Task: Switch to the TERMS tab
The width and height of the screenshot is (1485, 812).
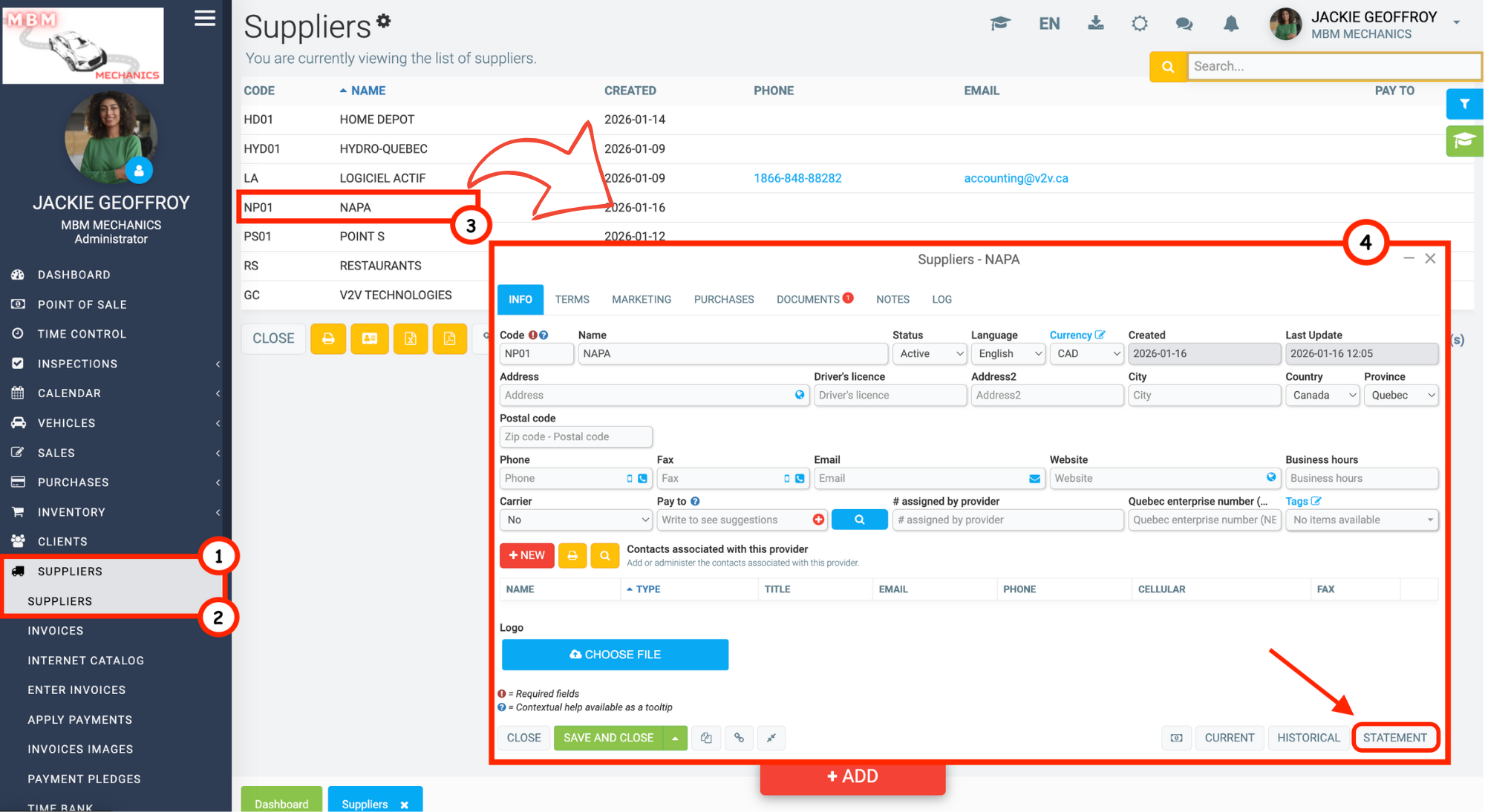Action: coord(572,299)
